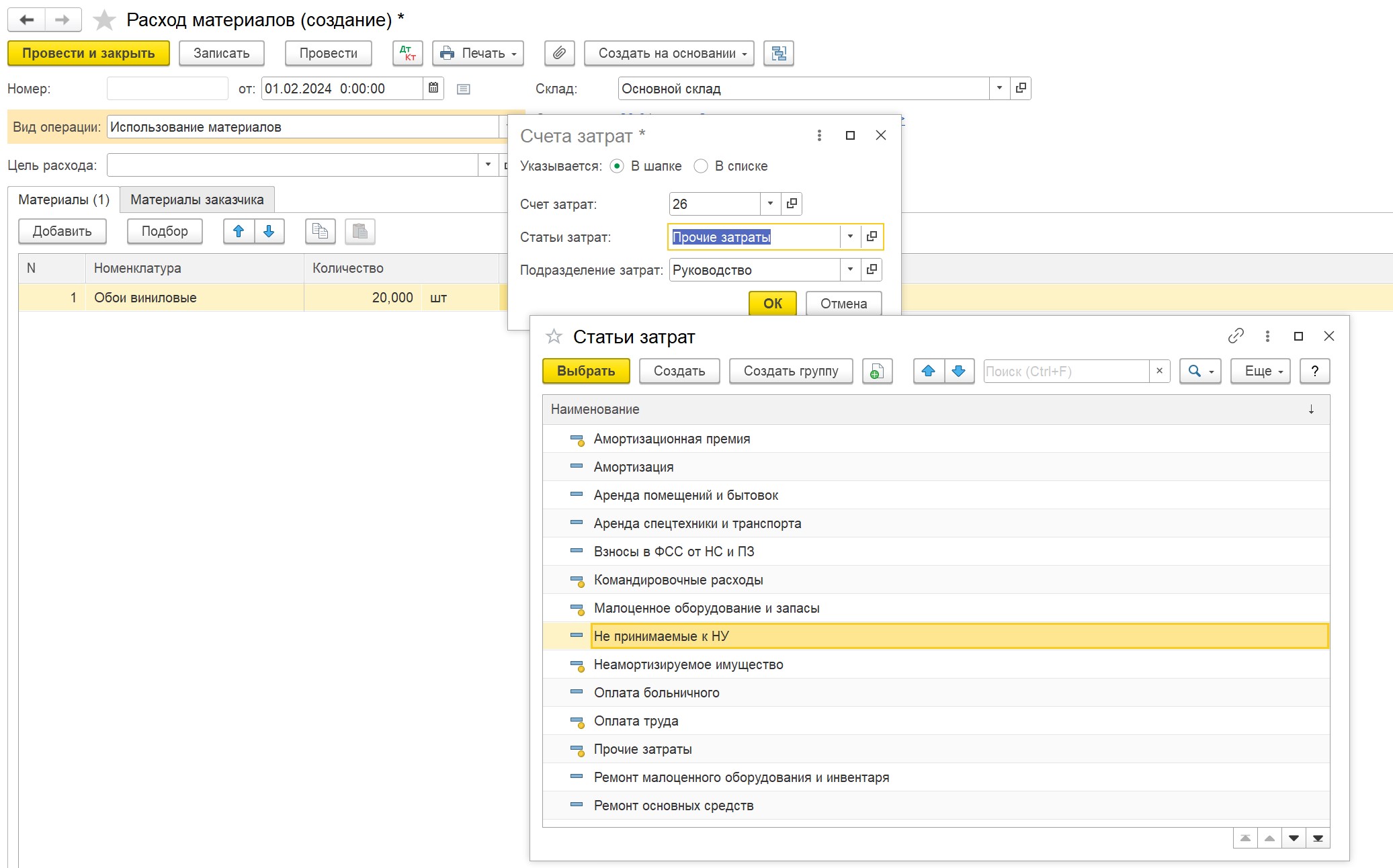Click Отмена in Счета затрат dialog
This screenshot has height=868, width=1393.
click(x=843, y=303)
